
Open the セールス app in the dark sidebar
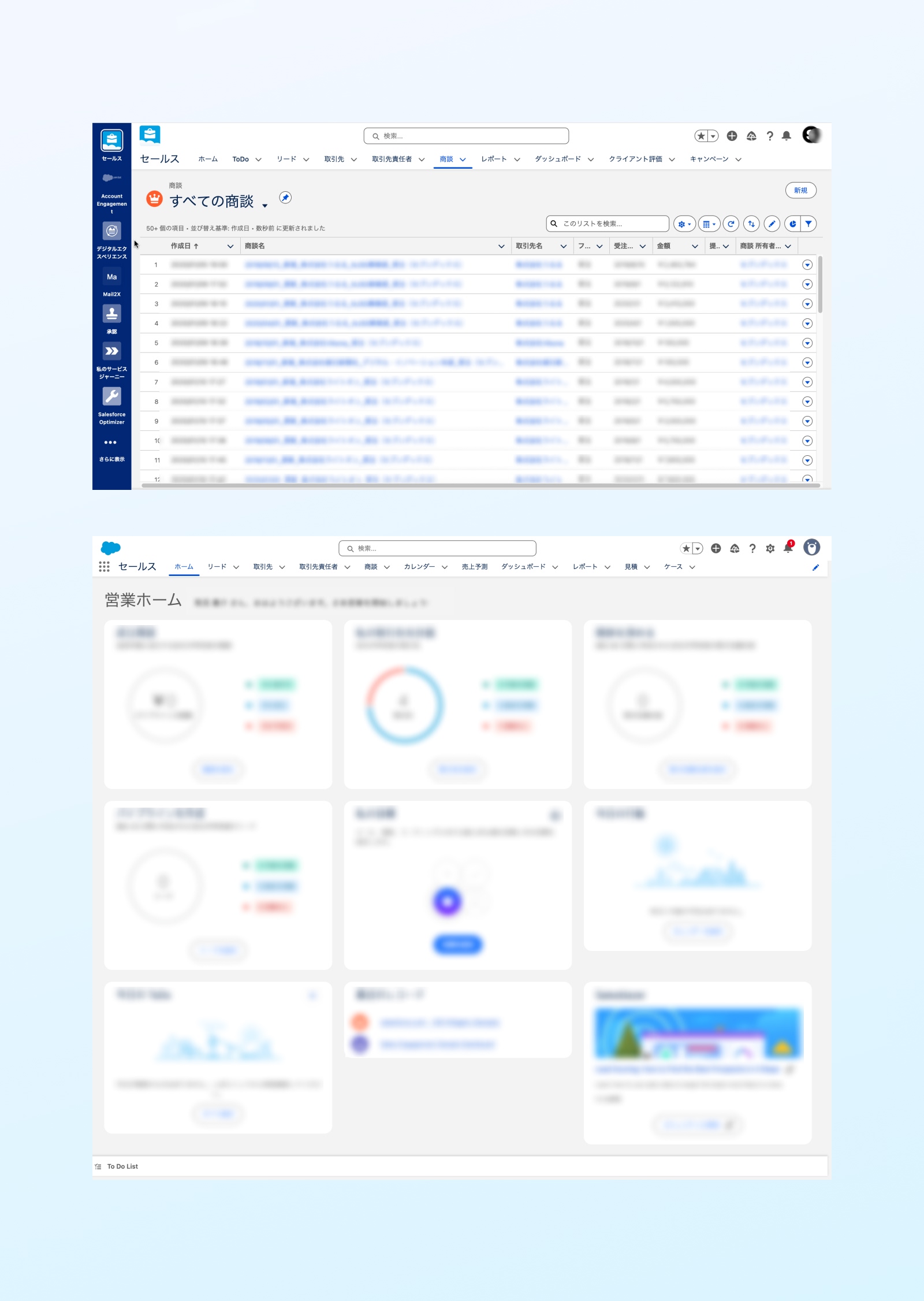(x=111, y=144)
